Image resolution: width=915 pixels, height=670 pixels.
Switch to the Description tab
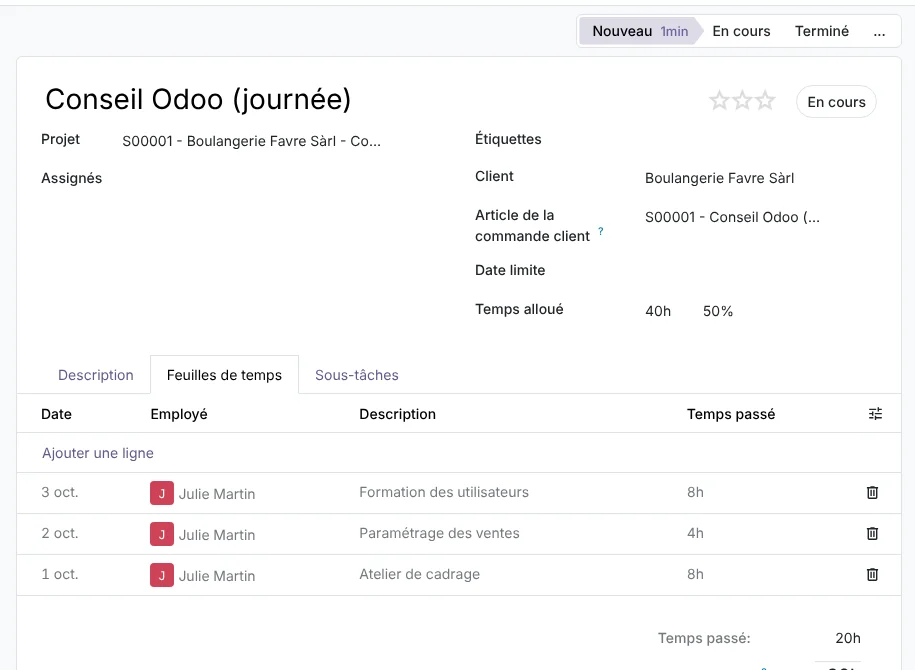96,375
